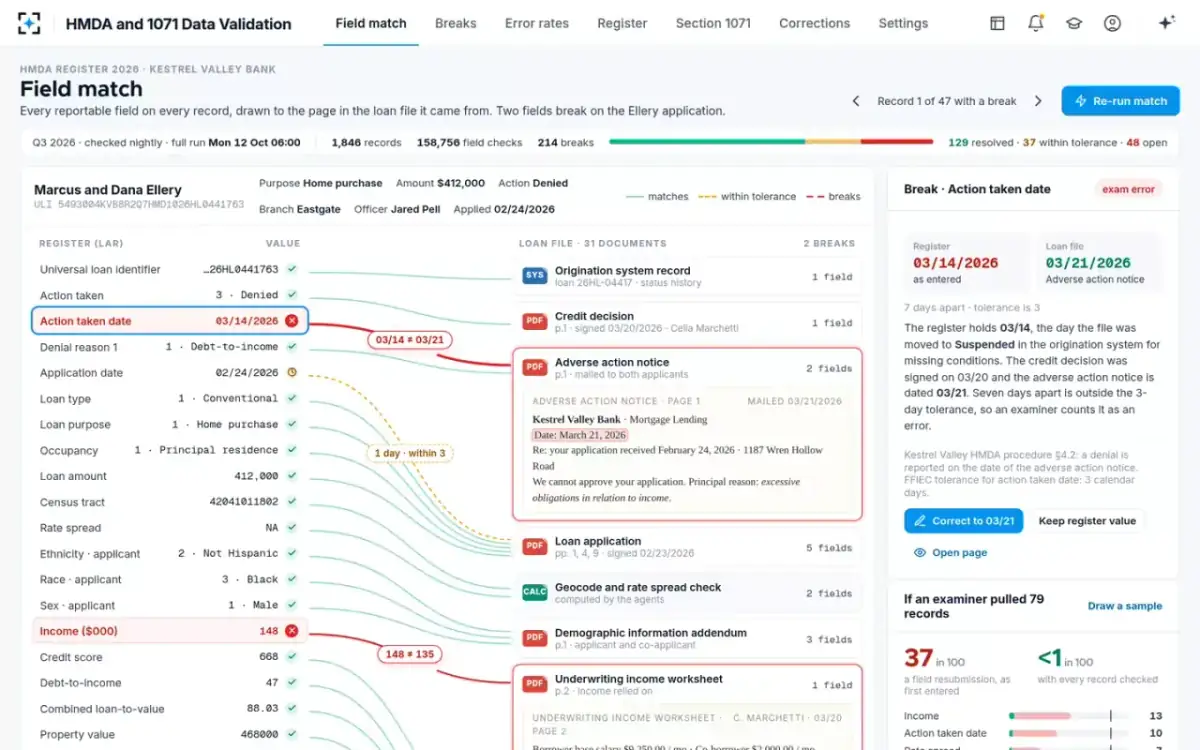This screenshot has width=1200, height=750.
Task: Click PDF icon of Loan application
Action: point(534,547)
